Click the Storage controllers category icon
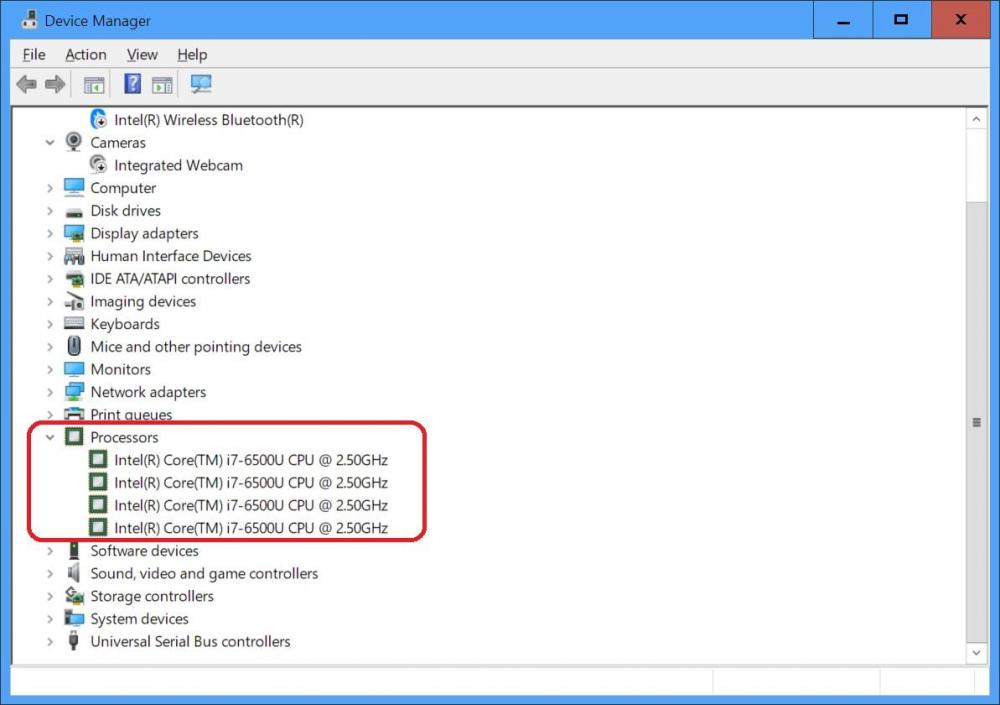This screenshot has height=705, width=1000. (x=74, y=596)
